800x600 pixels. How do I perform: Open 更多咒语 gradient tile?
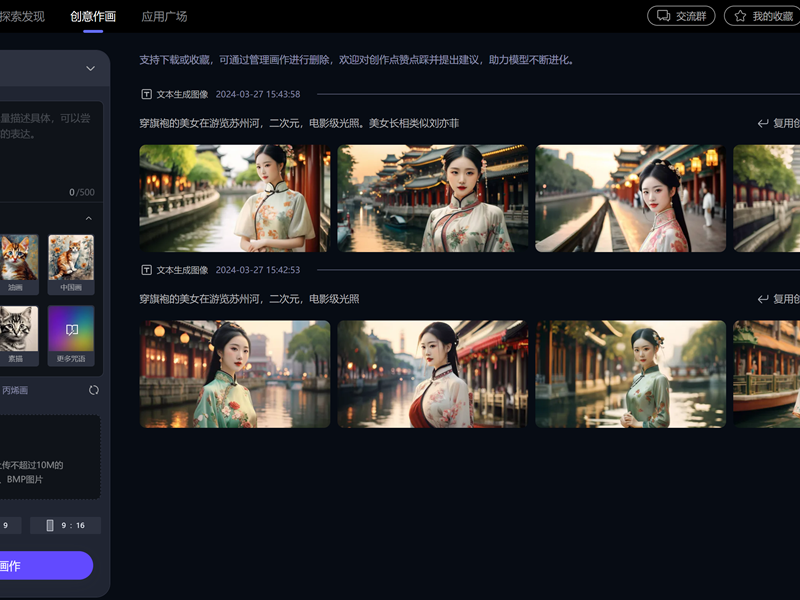coord(71,335)
